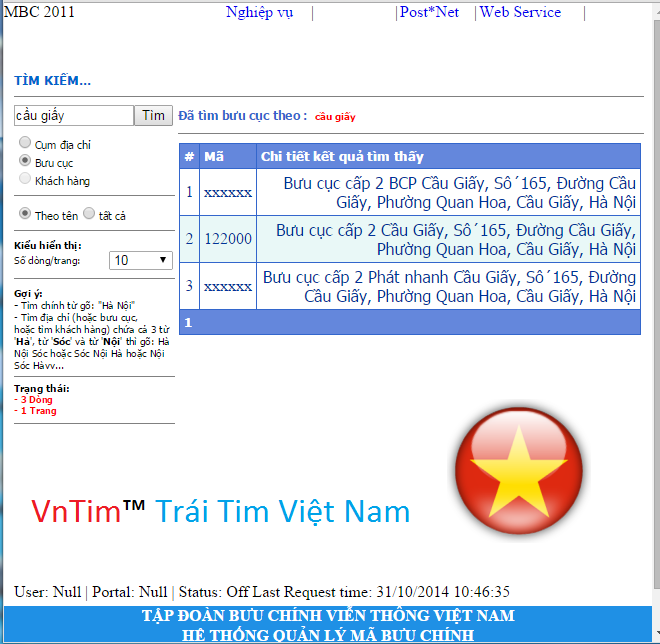The height and width of the screenshot is (644, 660).
Task: Click the # column header
Action: [189, 157]
